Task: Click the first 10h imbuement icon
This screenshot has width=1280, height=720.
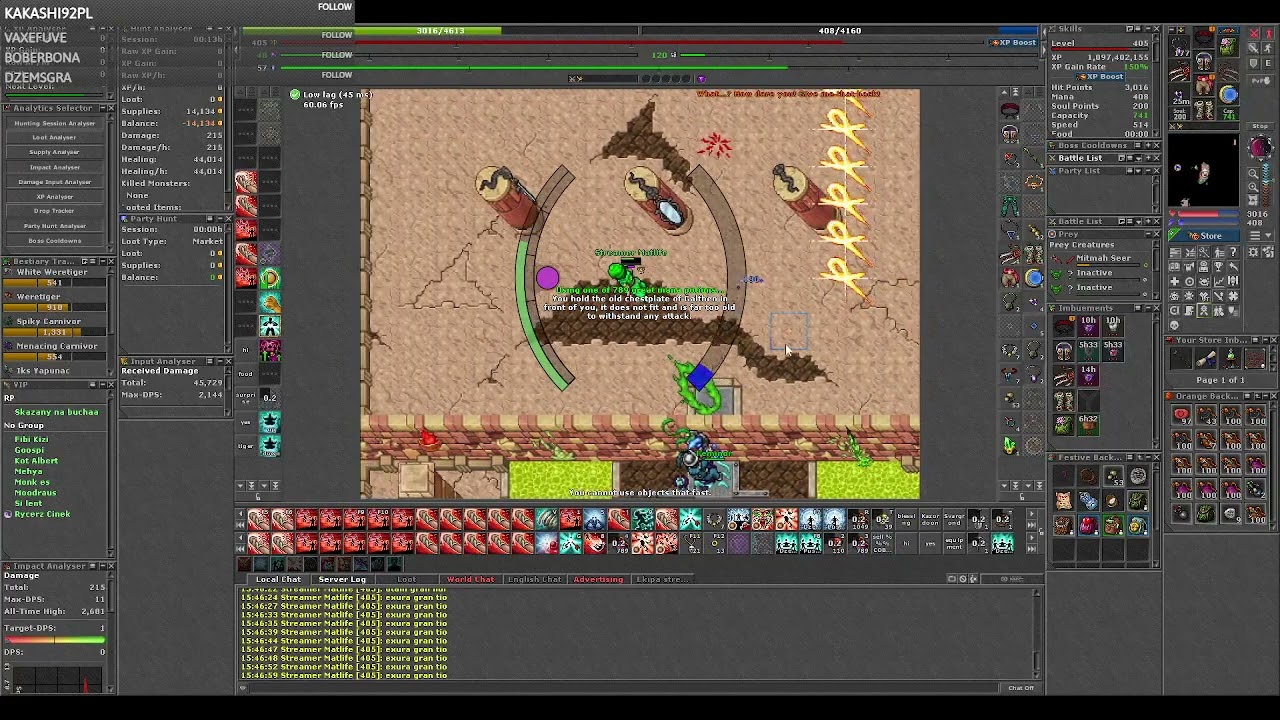Action: pos(1088,326)
